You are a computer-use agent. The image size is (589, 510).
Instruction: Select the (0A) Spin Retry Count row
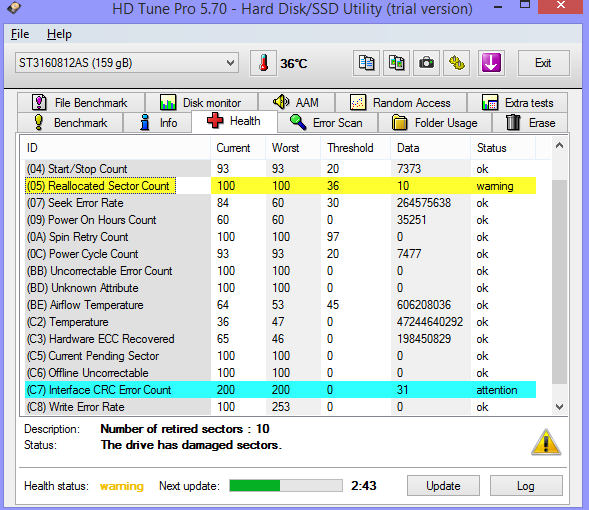(x=281, y=237)
